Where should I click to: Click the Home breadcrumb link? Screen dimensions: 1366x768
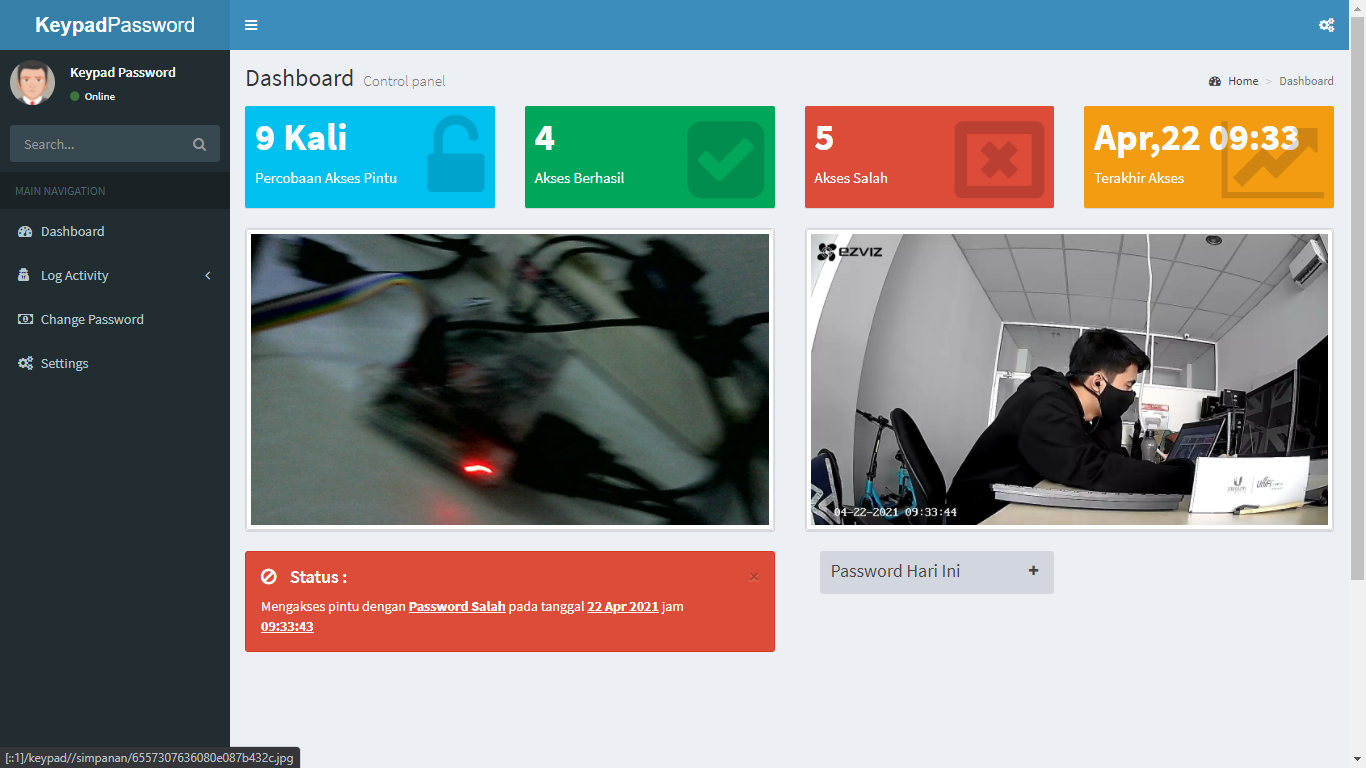pos(1243,81)
